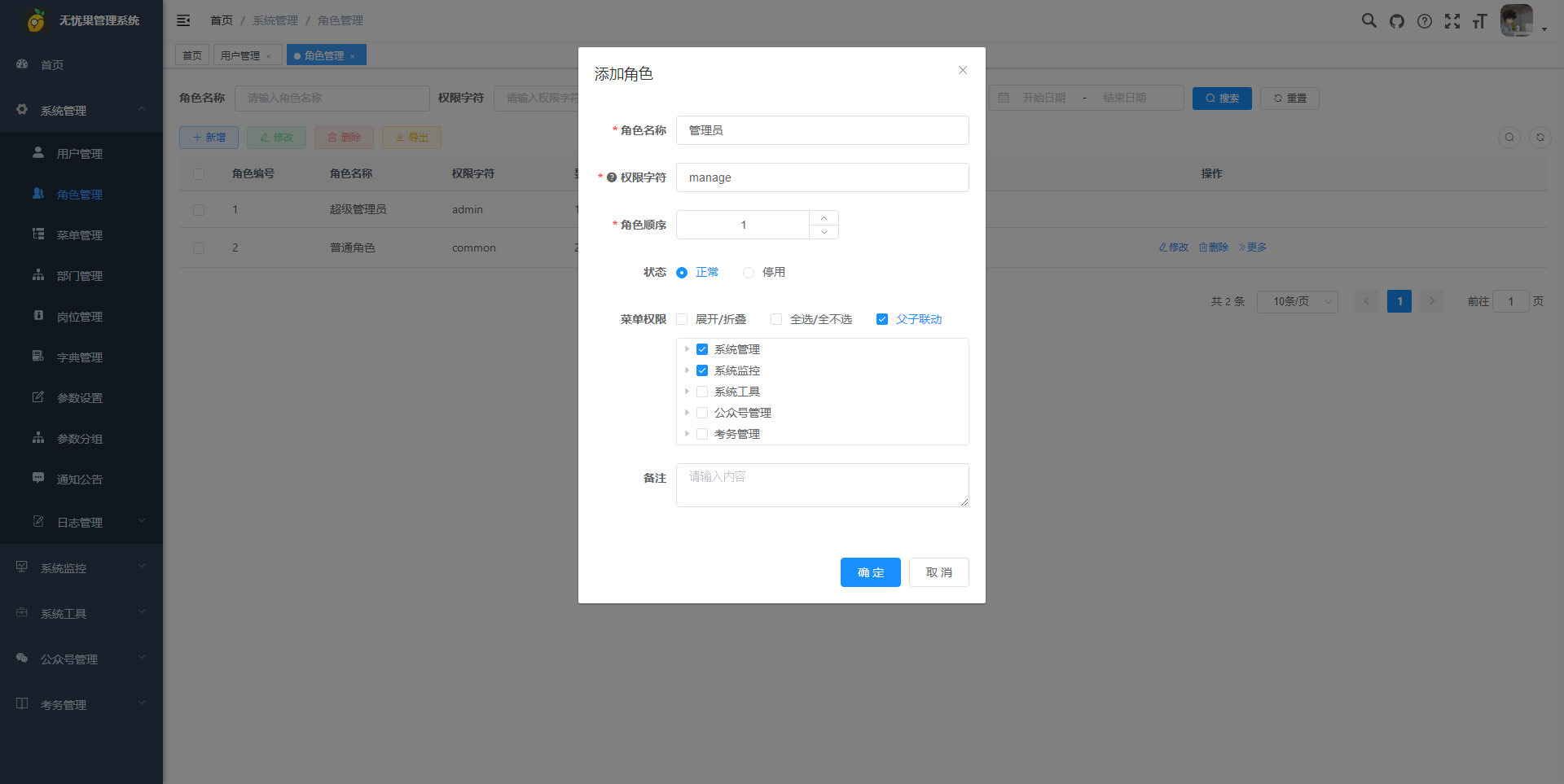The width and height of the screenshot is (1564, 784).
Task: Click the 取消 button
Action: (938, 572)
